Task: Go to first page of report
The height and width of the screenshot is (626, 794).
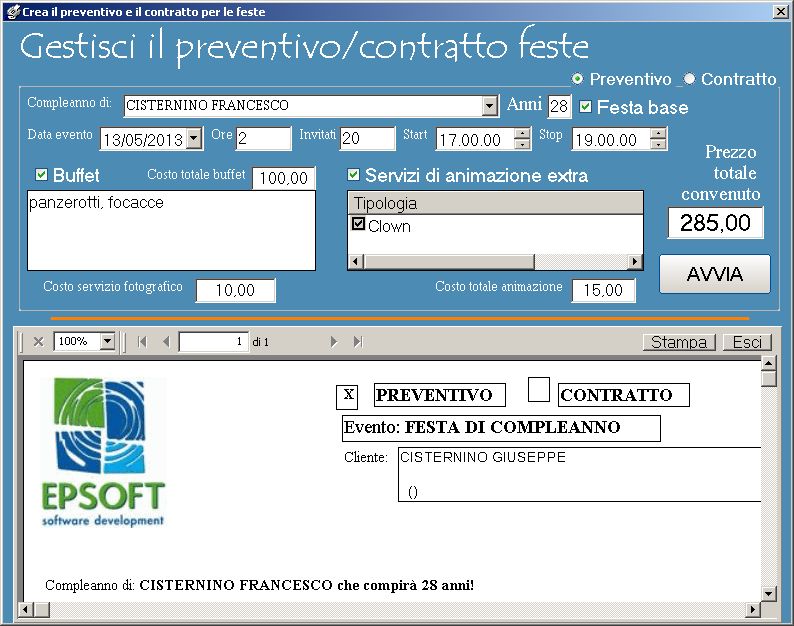Action: click(143, 342)
